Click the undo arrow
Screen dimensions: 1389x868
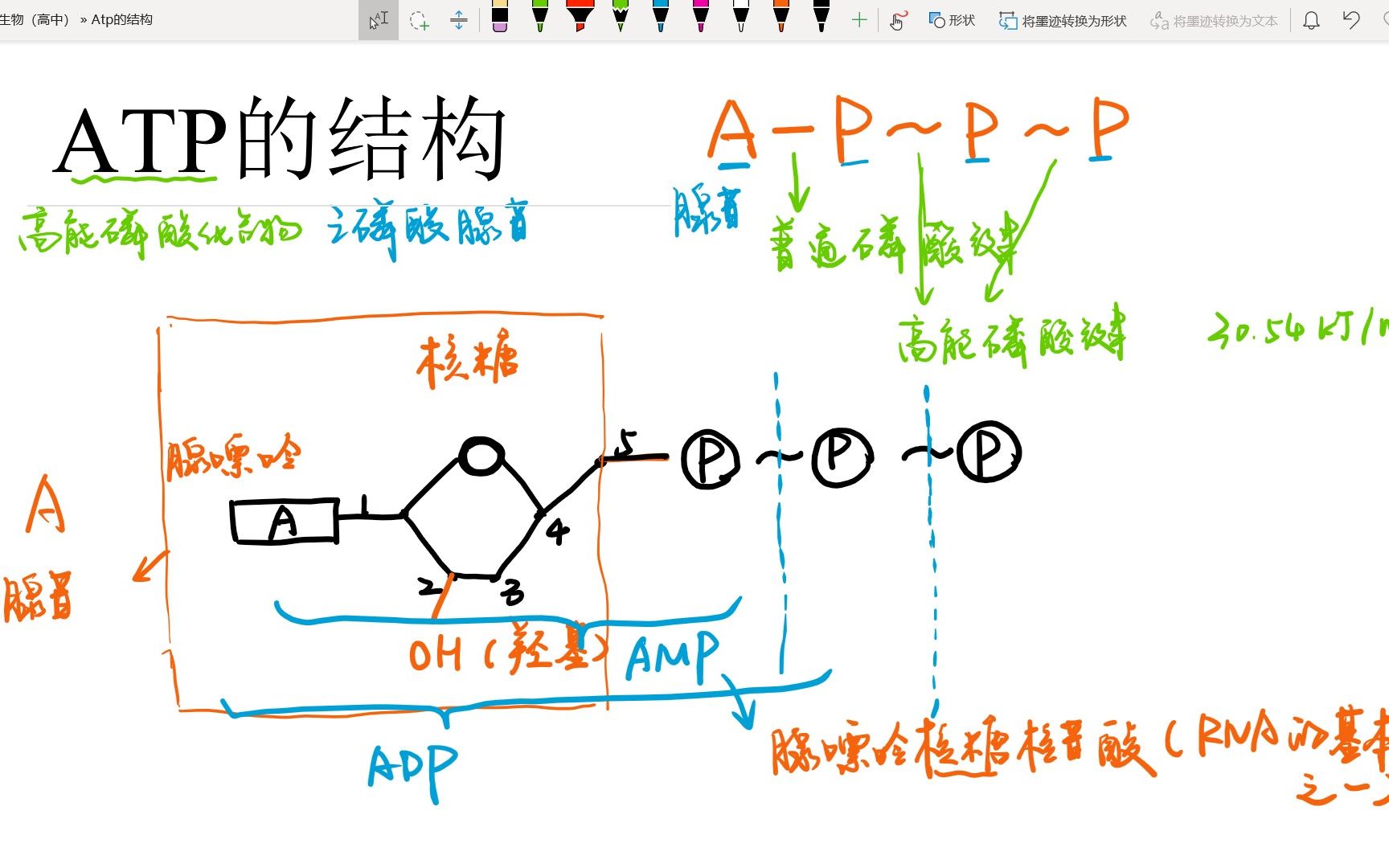pos(1351,20)
